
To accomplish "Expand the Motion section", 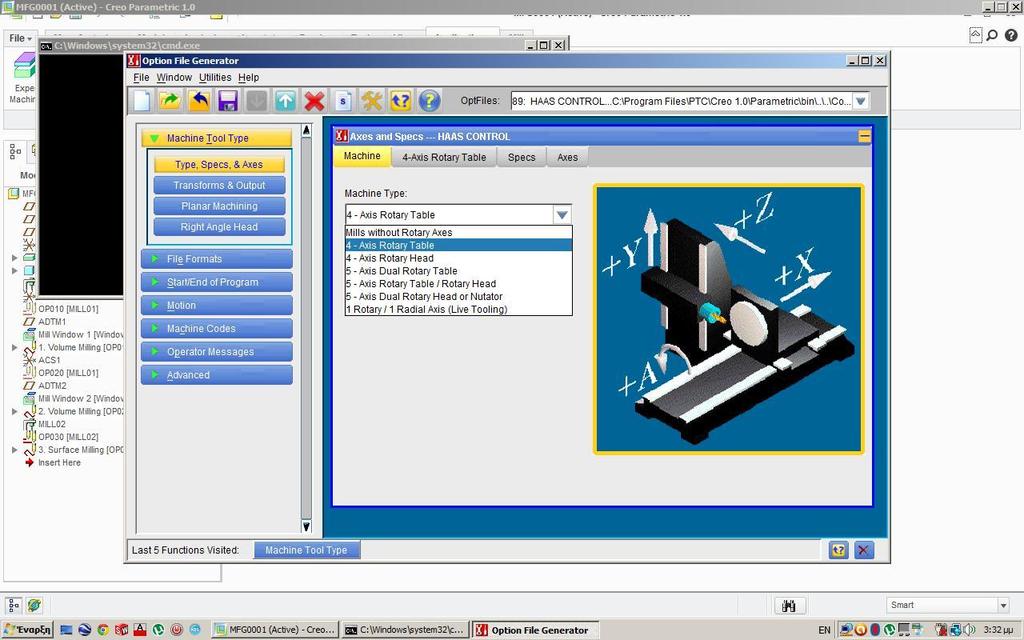I will [217, 305].
